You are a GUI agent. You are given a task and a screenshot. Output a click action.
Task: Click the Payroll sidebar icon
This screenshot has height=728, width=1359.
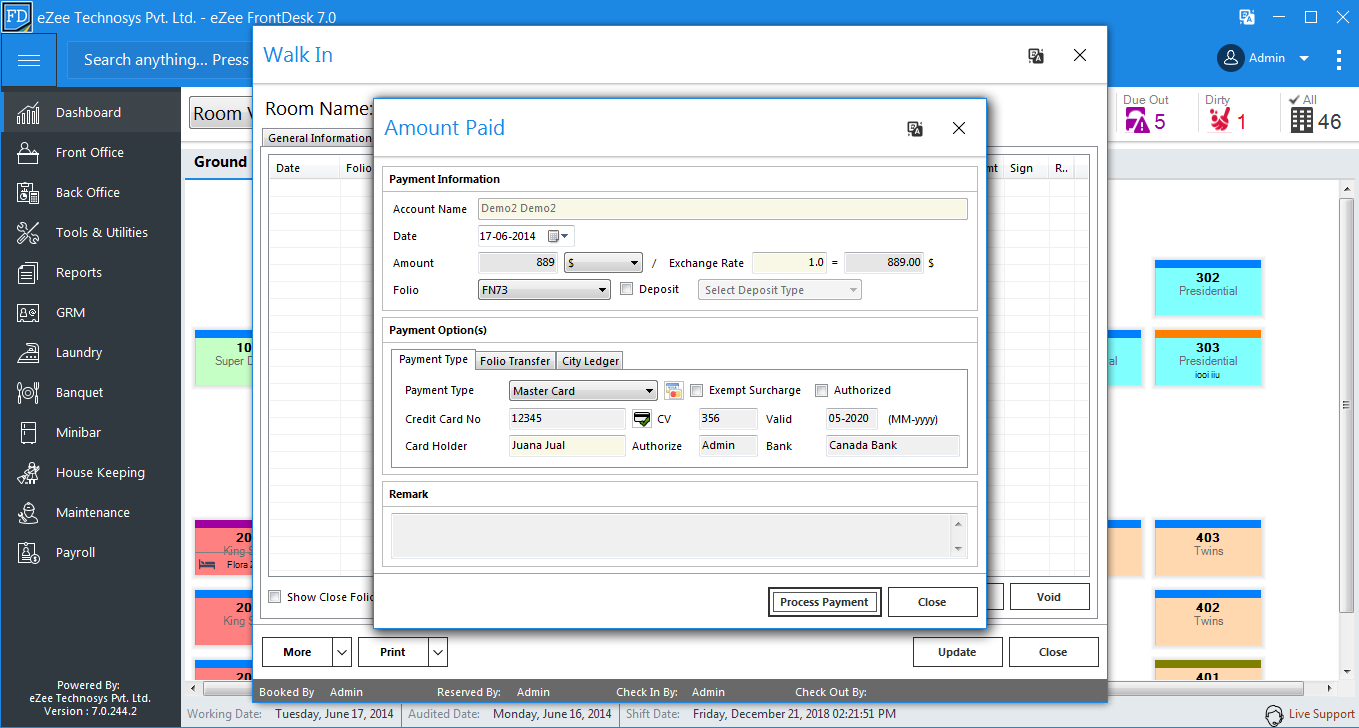point(28,552)
